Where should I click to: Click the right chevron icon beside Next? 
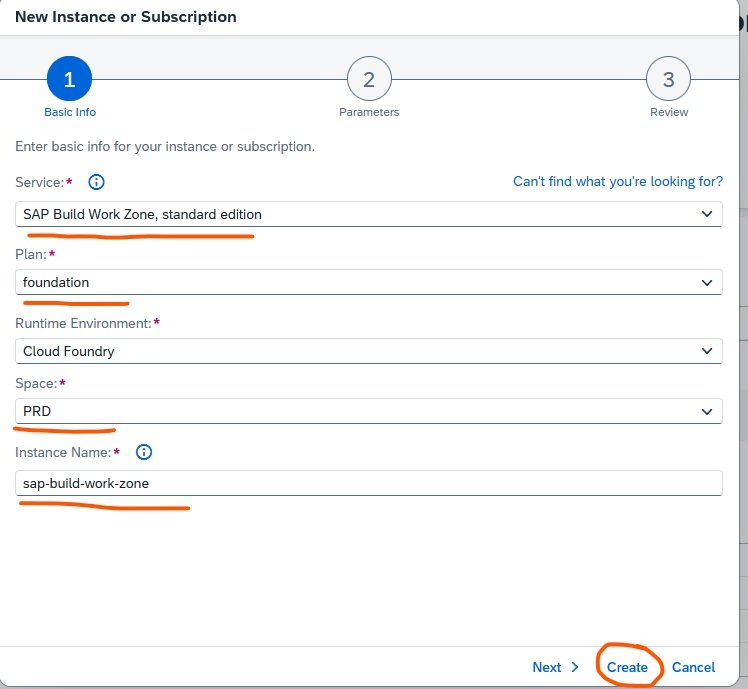(575, 667)
